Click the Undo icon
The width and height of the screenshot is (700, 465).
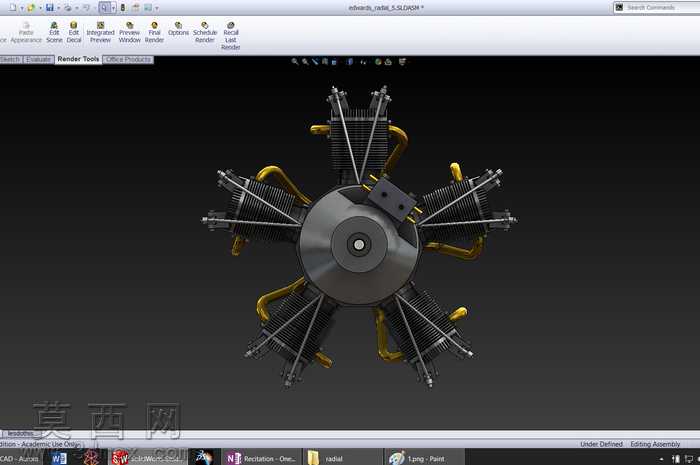[x=86, y=8]
